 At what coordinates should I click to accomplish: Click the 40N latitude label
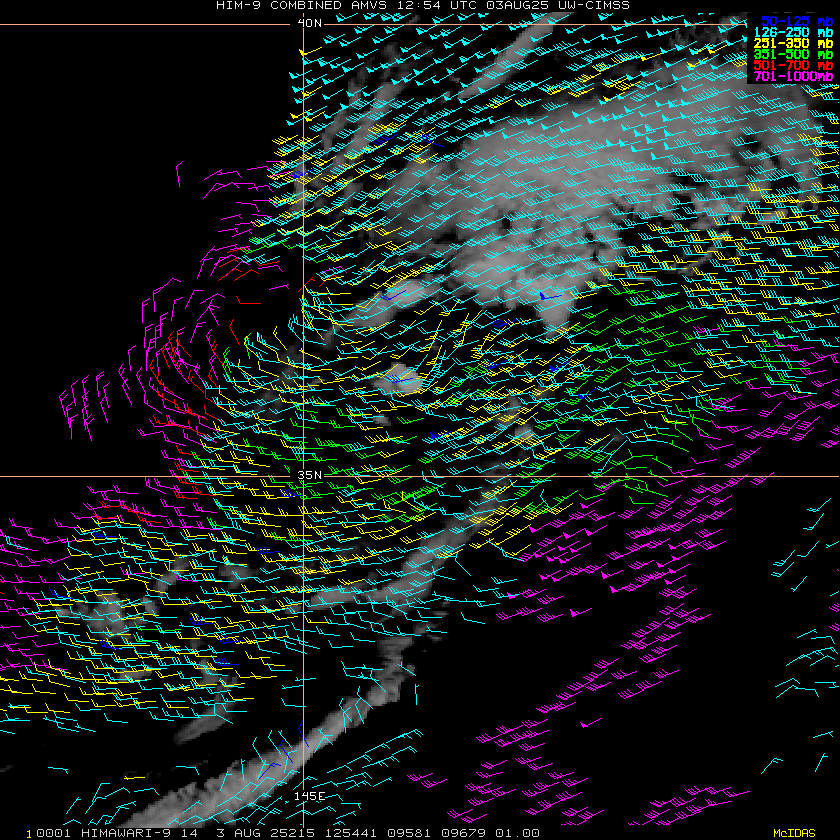pos(311,23)
